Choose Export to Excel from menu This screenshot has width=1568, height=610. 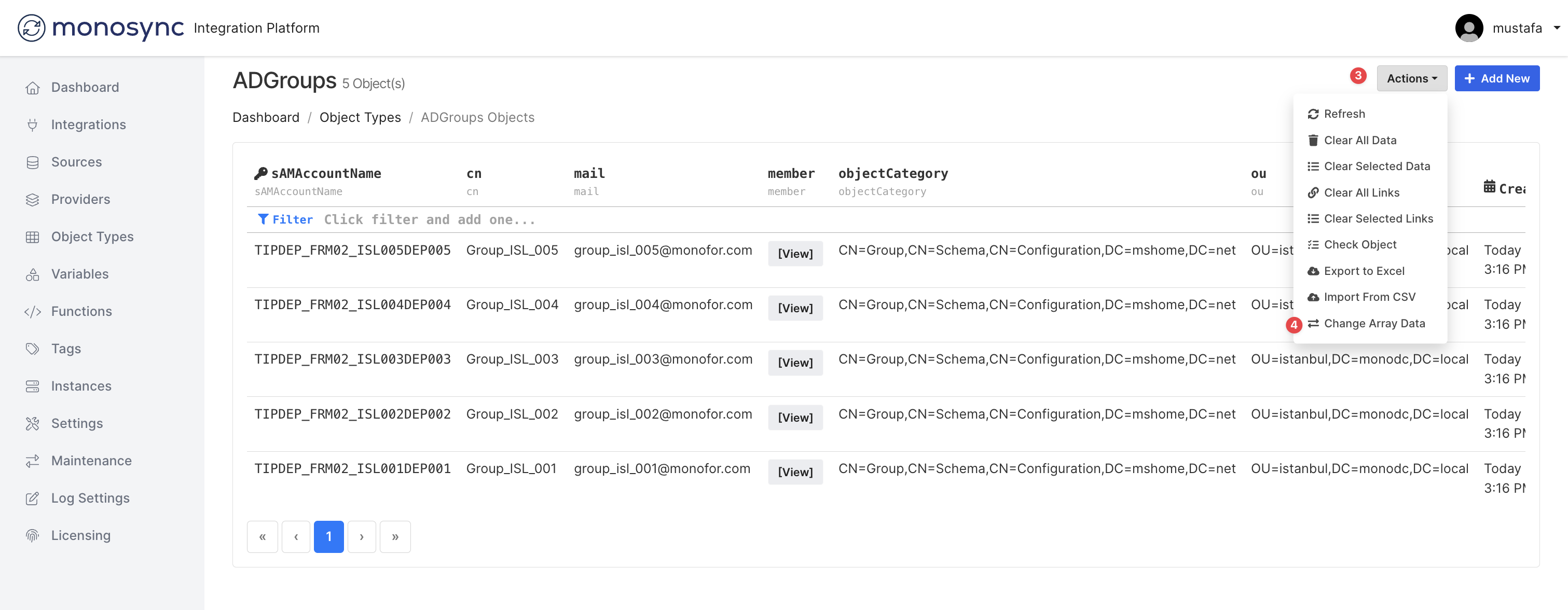pos(1364,271)
